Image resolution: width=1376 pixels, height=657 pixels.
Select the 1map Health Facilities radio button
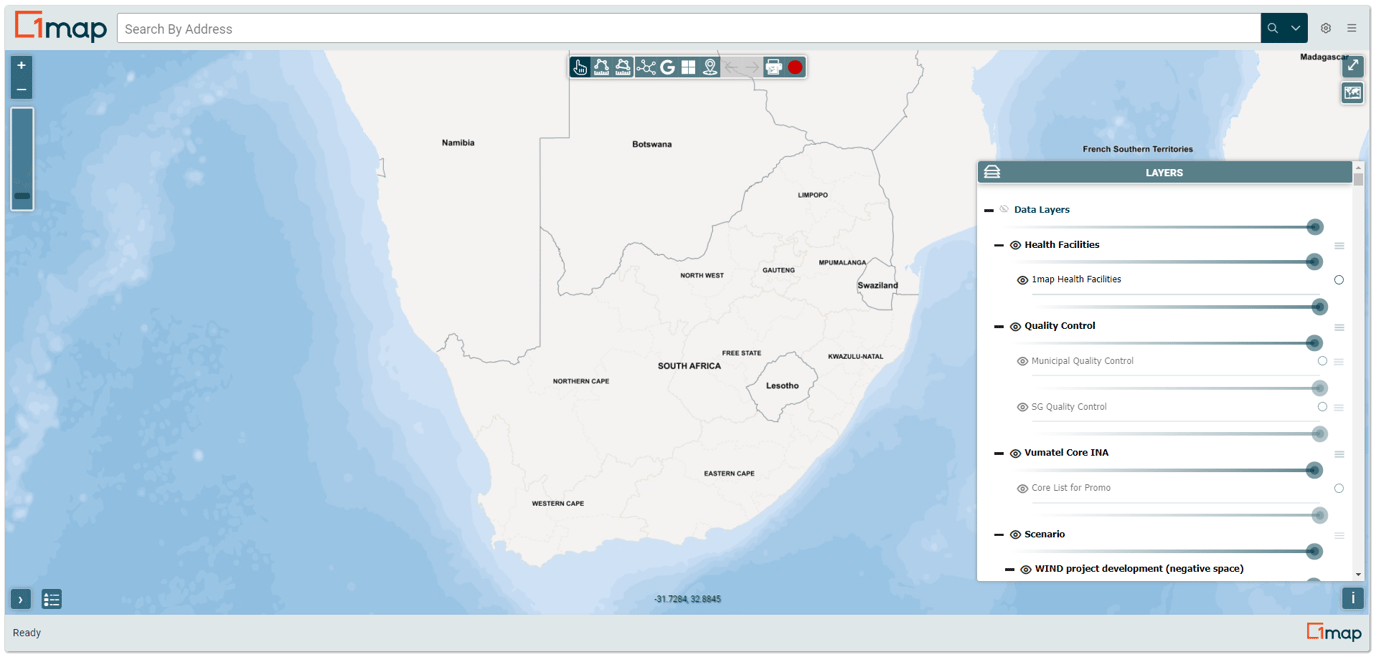[1339, 280]
